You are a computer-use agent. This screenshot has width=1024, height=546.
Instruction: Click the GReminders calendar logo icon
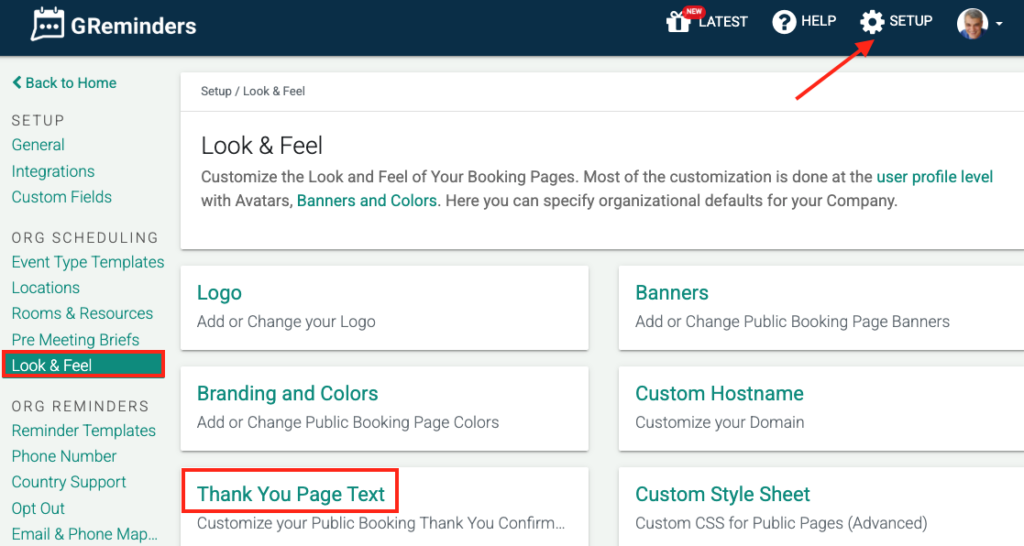(x=47, y=24)
